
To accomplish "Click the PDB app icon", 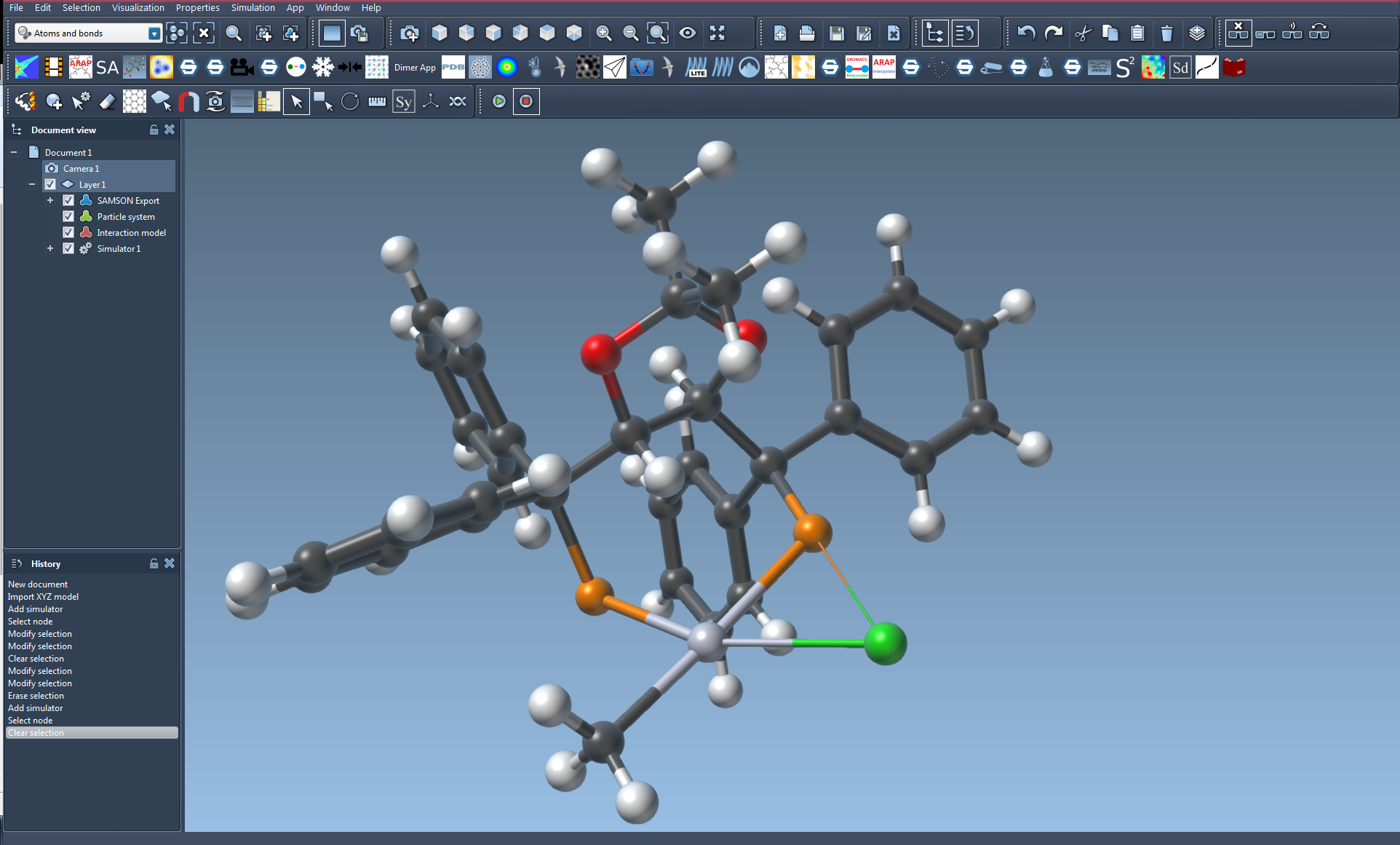I will [453, 68].
